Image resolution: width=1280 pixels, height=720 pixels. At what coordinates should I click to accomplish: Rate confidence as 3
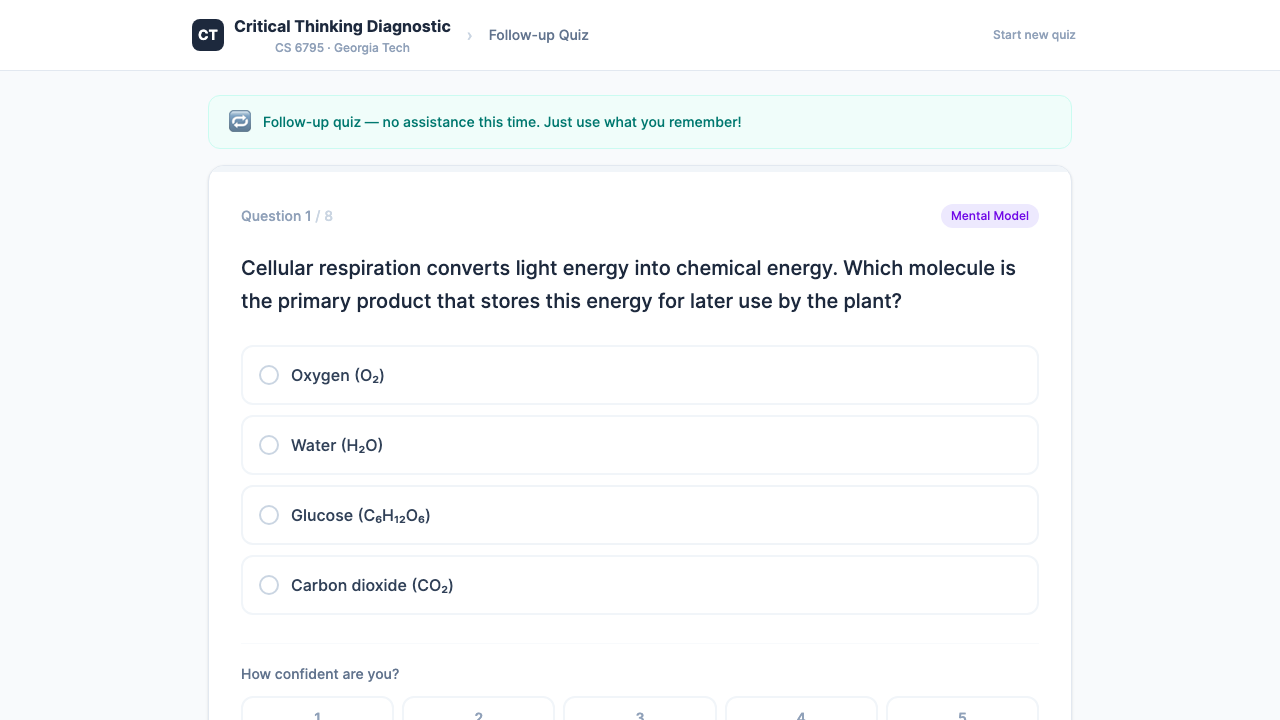(x=640, y=711)
